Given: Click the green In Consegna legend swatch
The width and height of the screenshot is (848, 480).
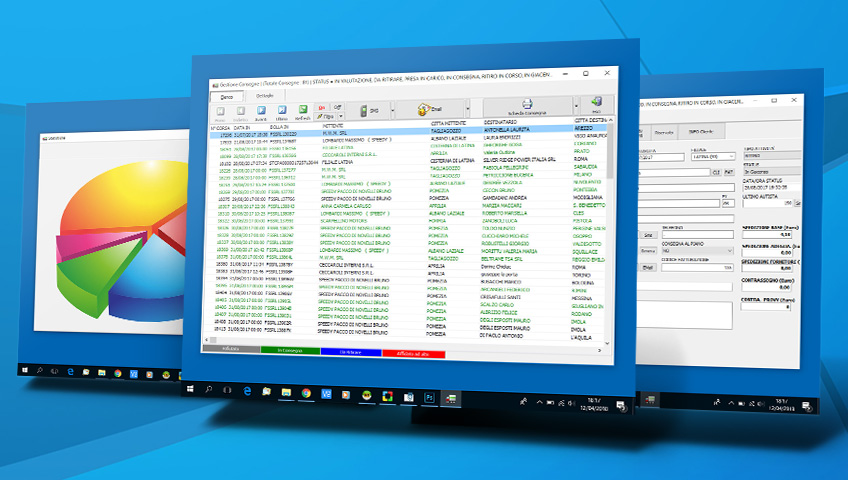Looking at the screenshot, I should [x=290, y=350].
